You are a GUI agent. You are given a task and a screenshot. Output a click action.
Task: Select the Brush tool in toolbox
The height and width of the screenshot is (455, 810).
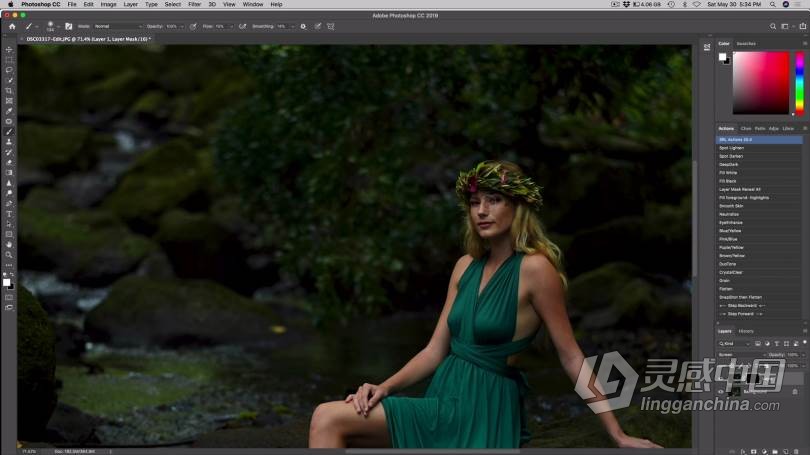click(9, 132)
